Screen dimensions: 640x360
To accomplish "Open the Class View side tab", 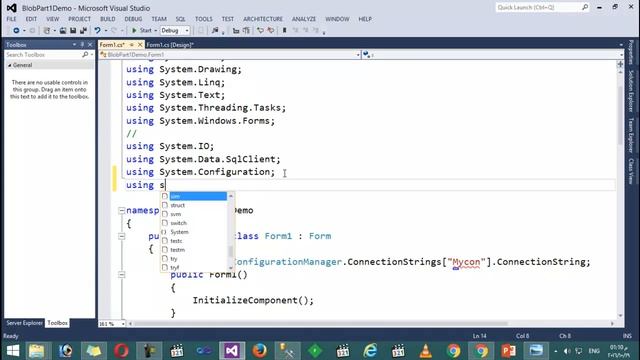I will [x=631, y=171].
